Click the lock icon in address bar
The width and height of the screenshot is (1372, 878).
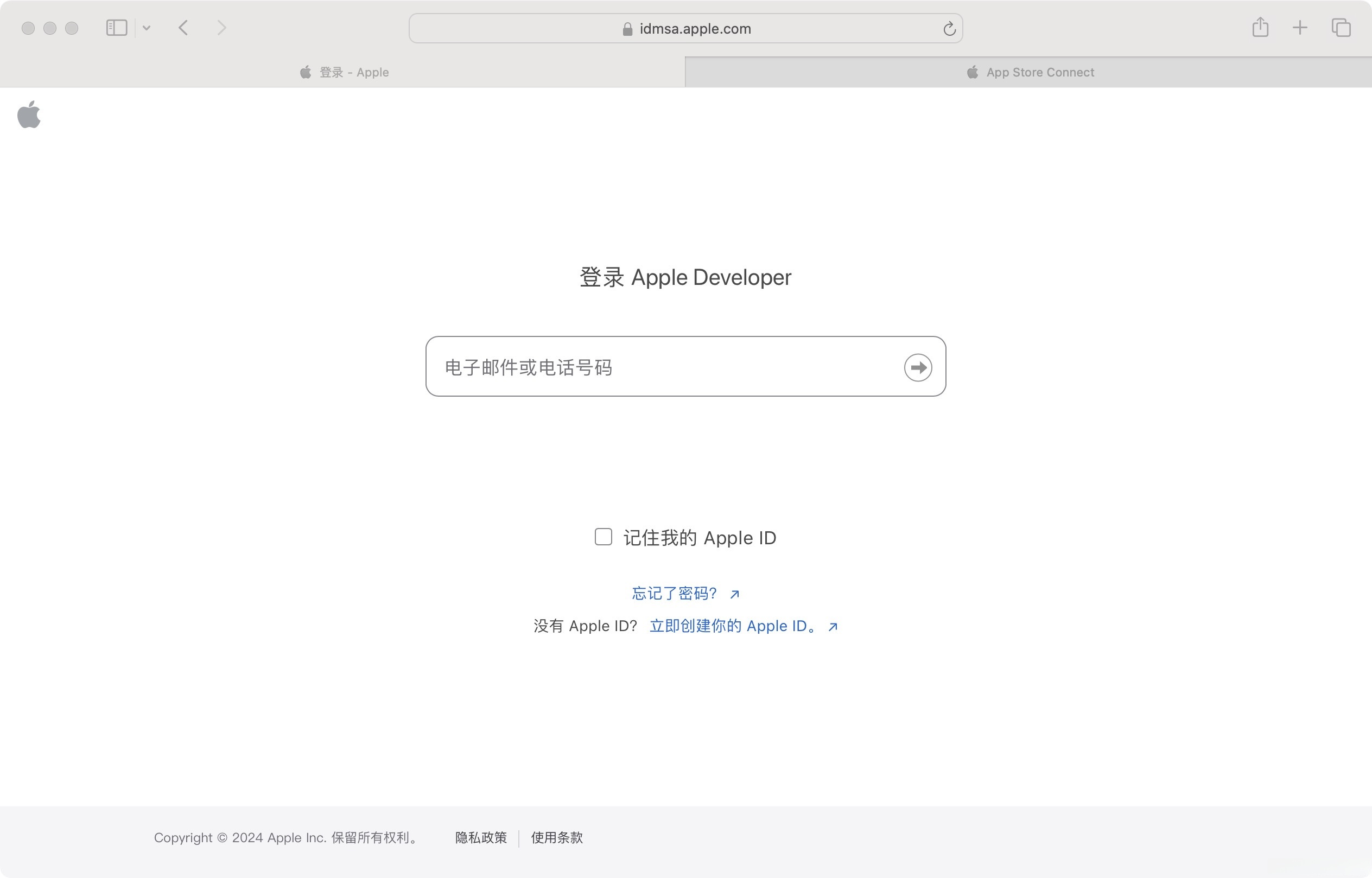[x=627, y=29]
